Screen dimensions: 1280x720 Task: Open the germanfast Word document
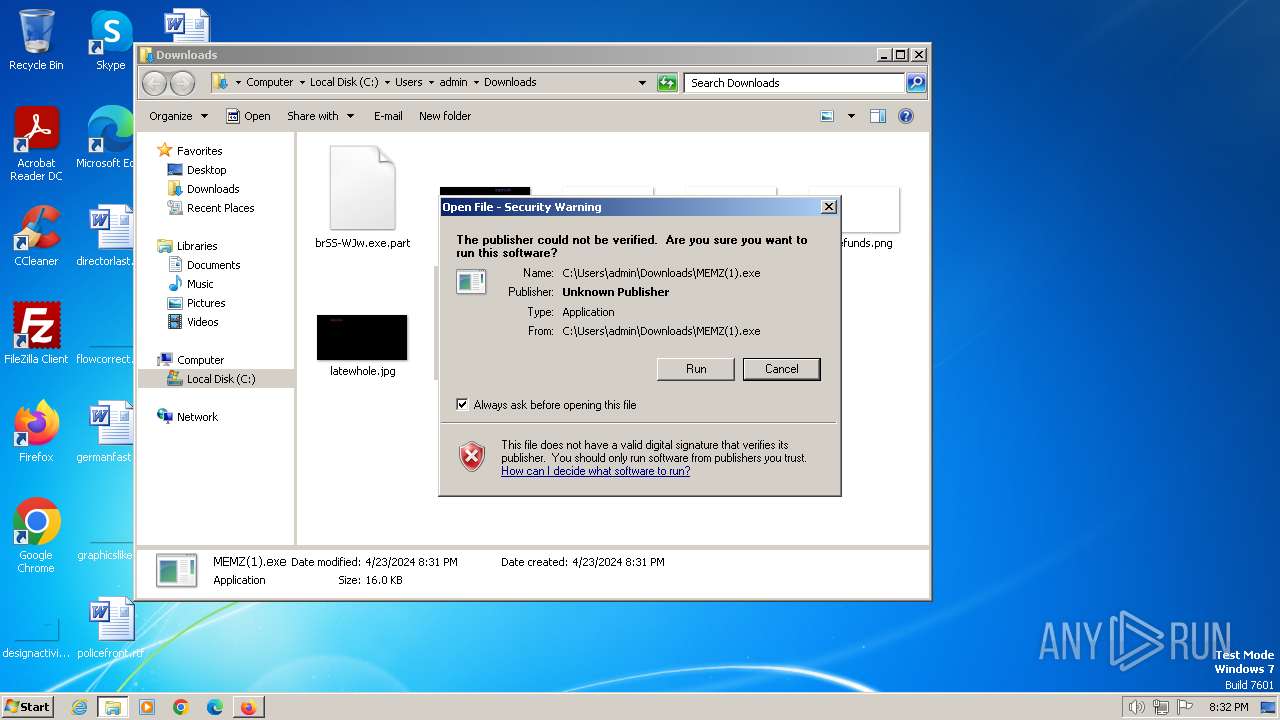pos(106,431)
